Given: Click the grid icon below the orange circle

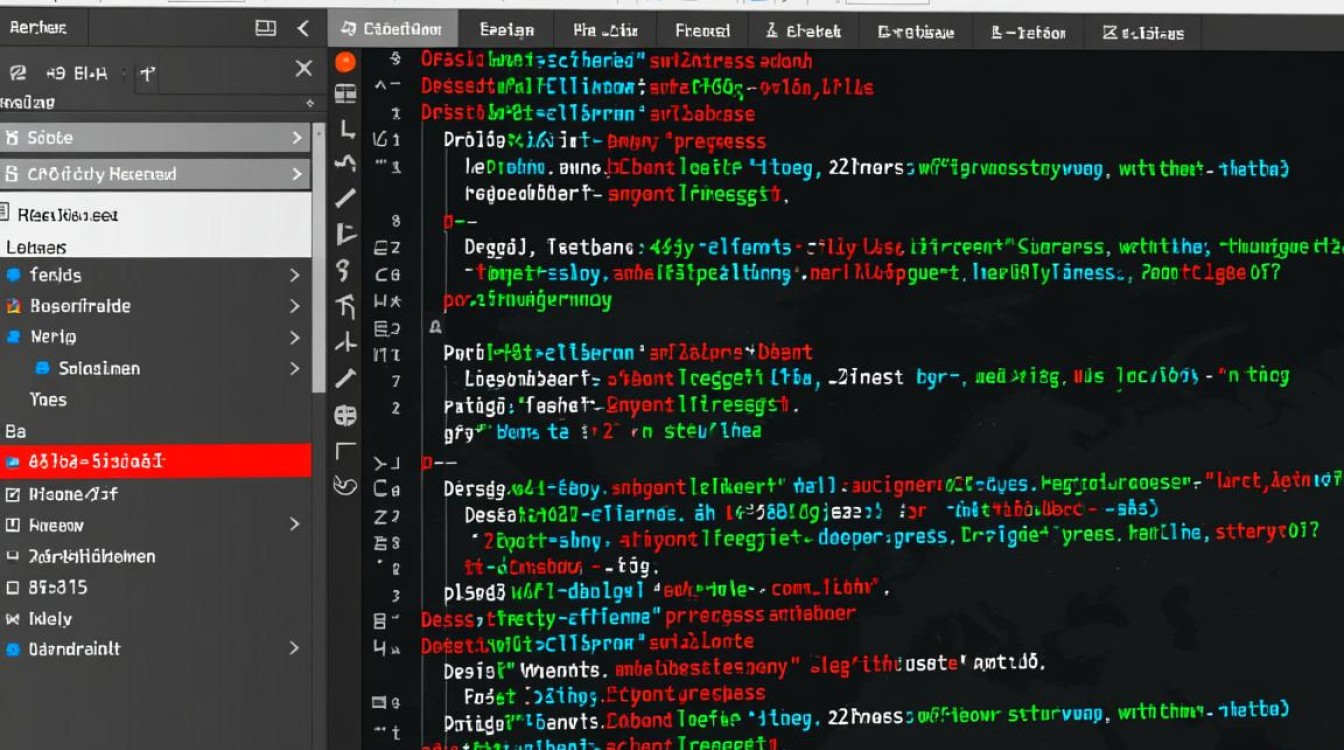Looking at the screenshot, I should 345,94.
